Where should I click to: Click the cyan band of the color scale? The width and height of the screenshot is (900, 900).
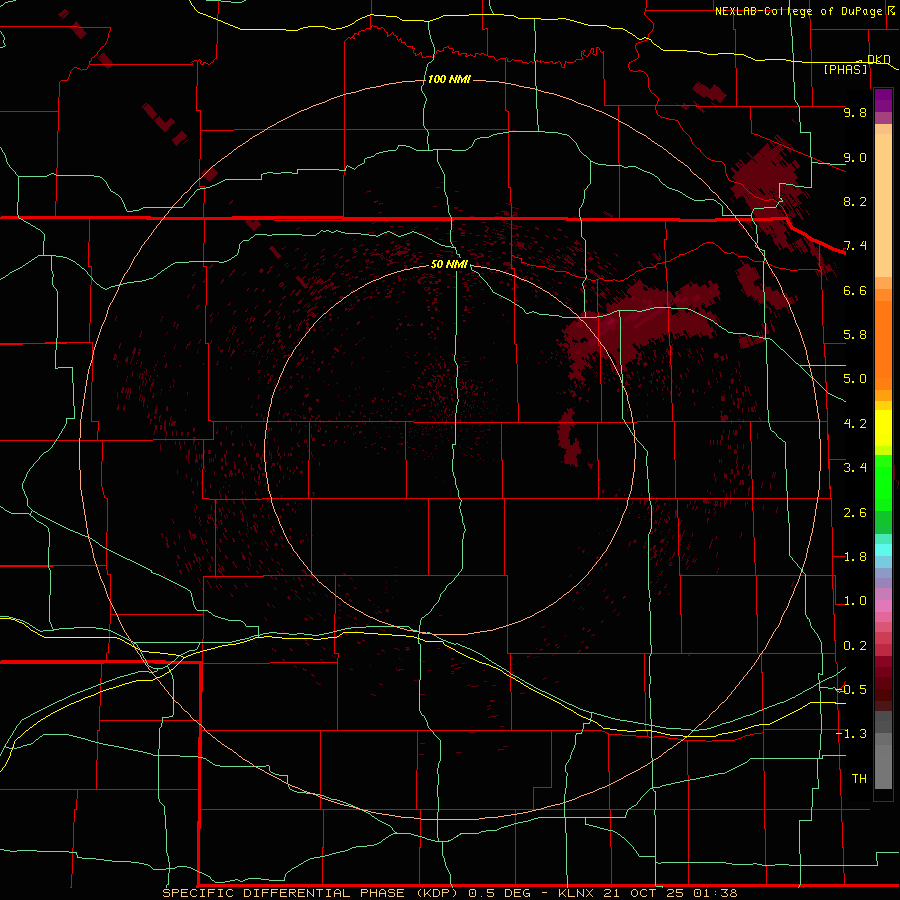[x=883, y=550]
